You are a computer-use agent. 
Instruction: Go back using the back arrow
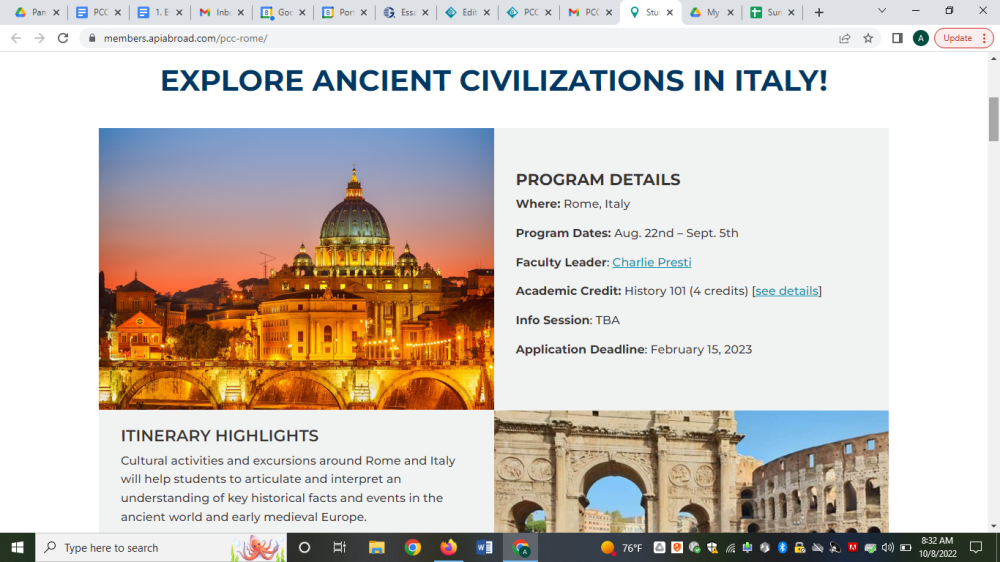coord(15,38)
